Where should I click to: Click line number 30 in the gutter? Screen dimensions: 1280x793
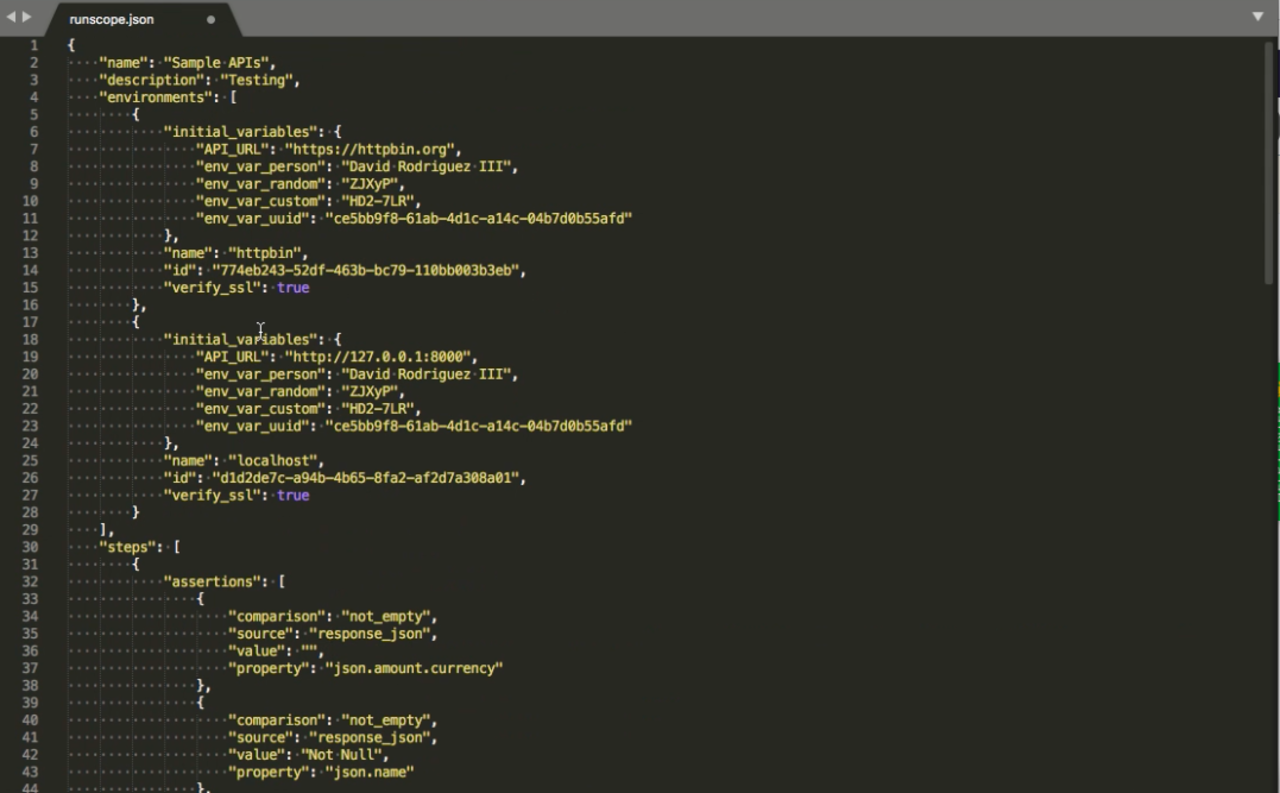[x=29, y=547]
